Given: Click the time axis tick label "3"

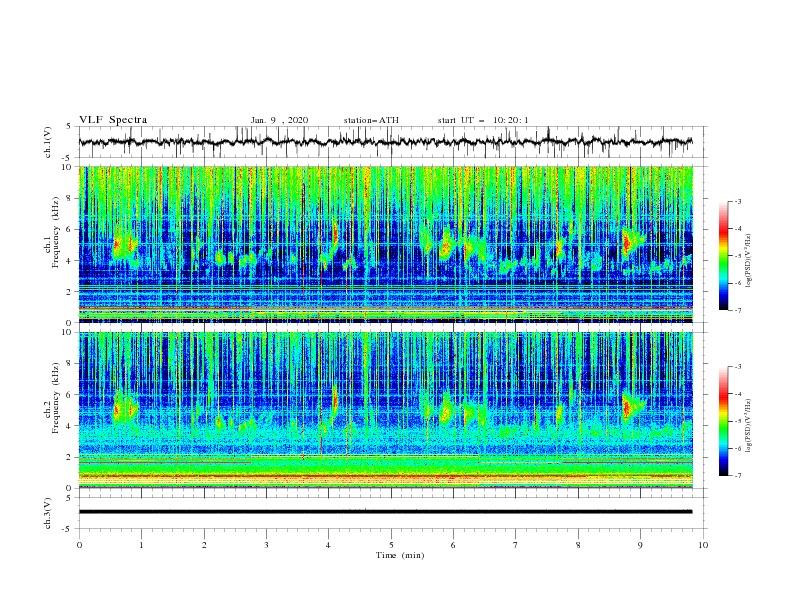Looking at the screenshot, I should click(267, 545).
